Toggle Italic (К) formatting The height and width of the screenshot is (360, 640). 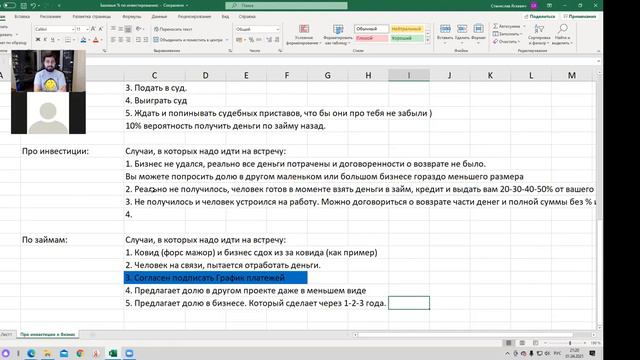click(x=45, y=40)
